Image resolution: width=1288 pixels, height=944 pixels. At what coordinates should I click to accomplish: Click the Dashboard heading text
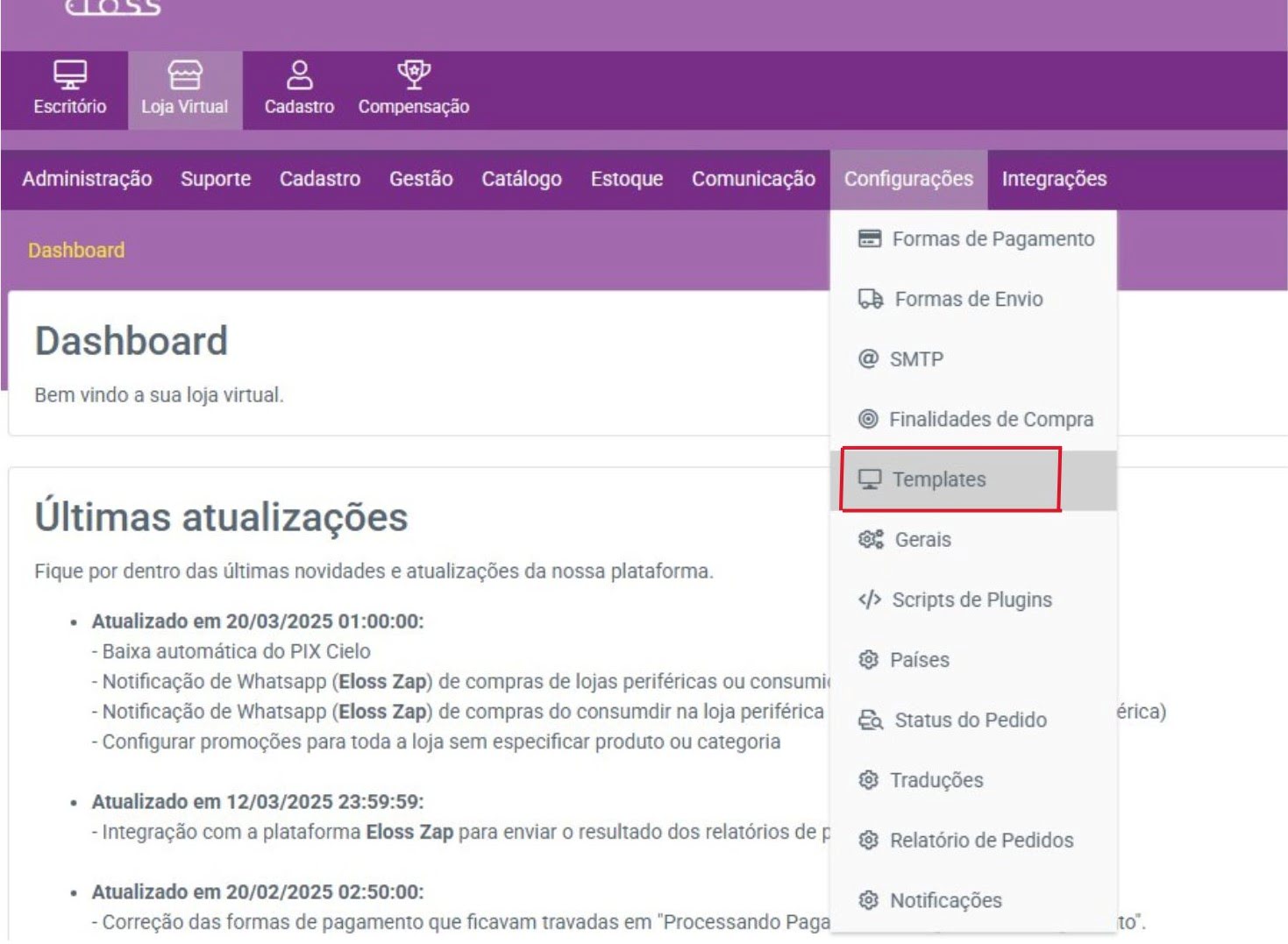132,341
